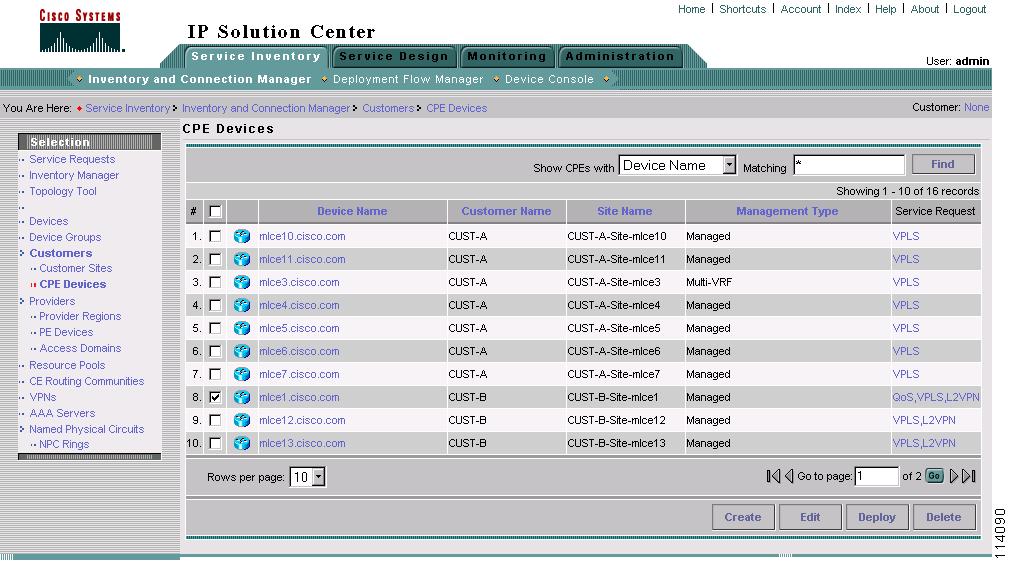Click the Edit button
The width and height of the screenshot is (1009, 562).
pyautogui.click(x=810, y=517)
